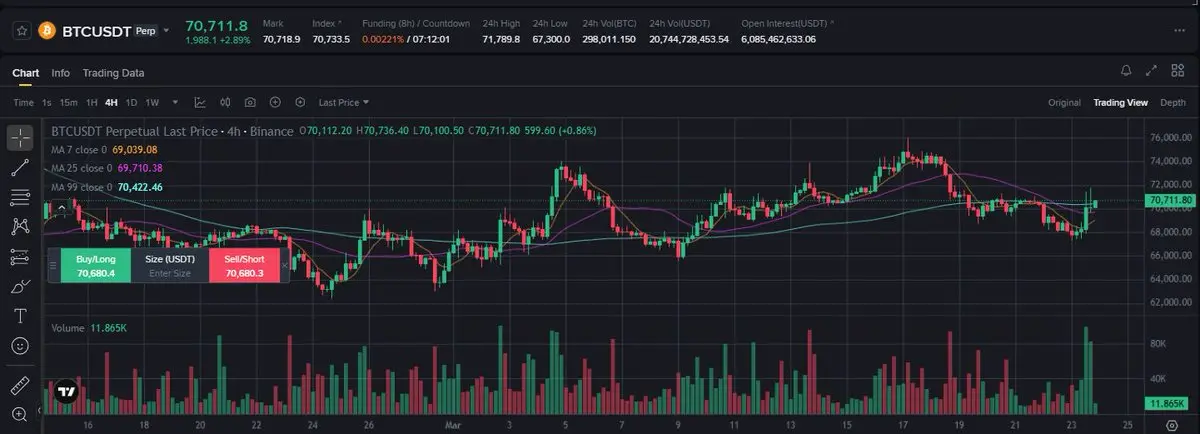This screenshot has height=434, width=1200.
Task: Open the Trading Data tab
Action: [113, 73]
